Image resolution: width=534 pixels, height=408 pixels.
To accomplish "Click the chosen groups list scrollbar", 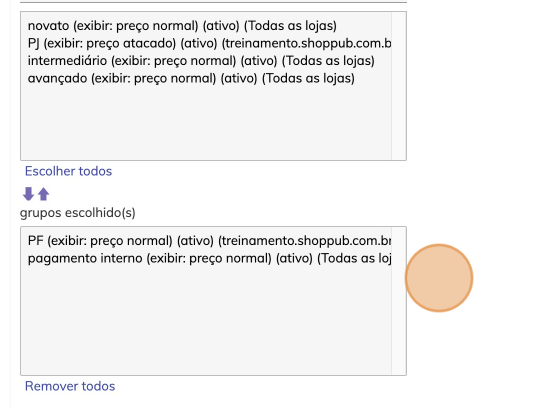I will tap(398, 301).
